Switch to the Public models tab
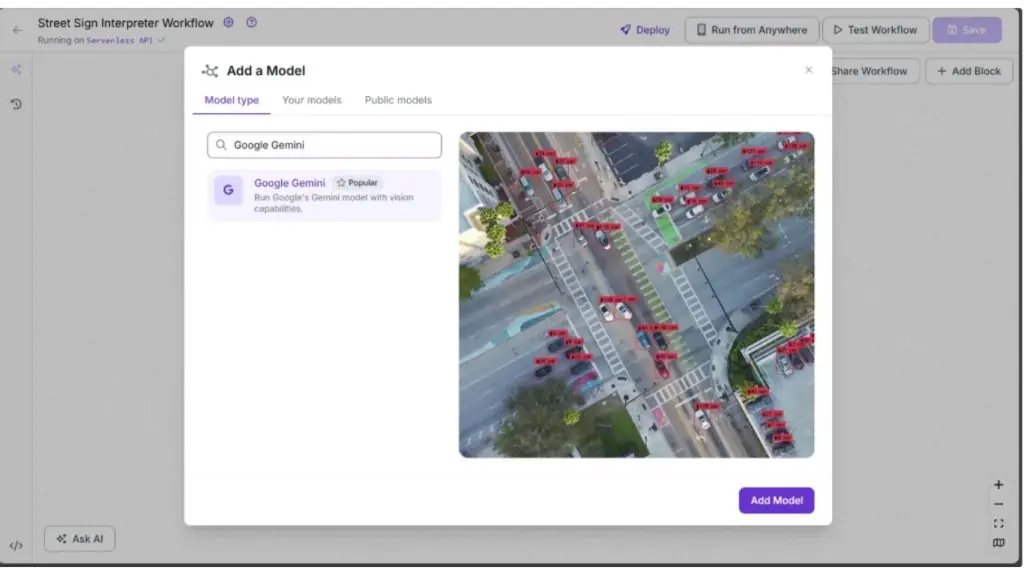 pyautogui.click(x=398, y=100)
